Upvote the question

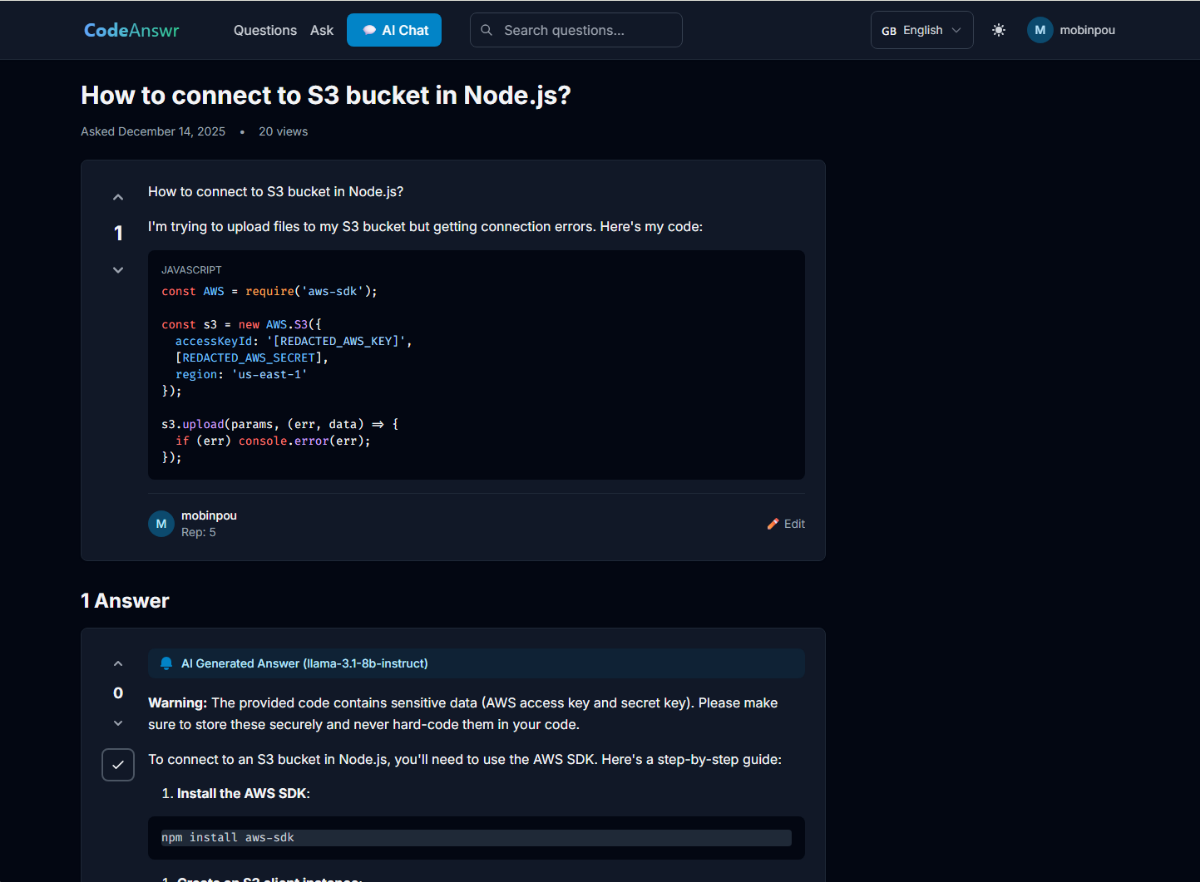coord(117,196)
